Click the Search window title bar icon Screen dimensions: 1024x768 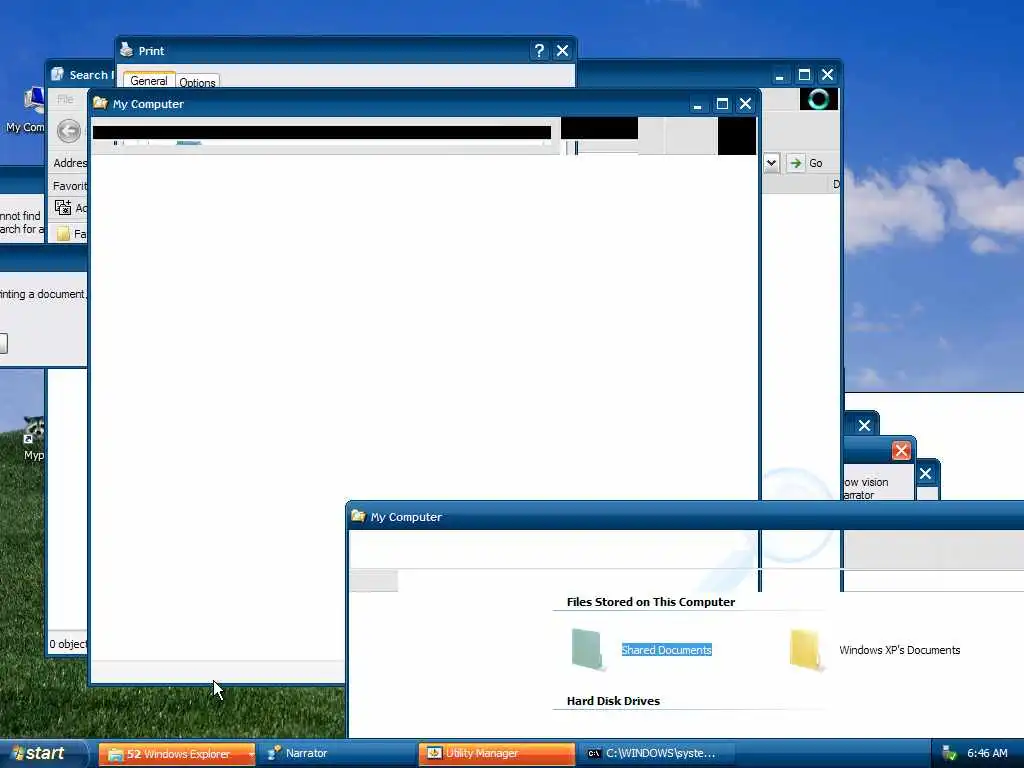tap(58, 74)
